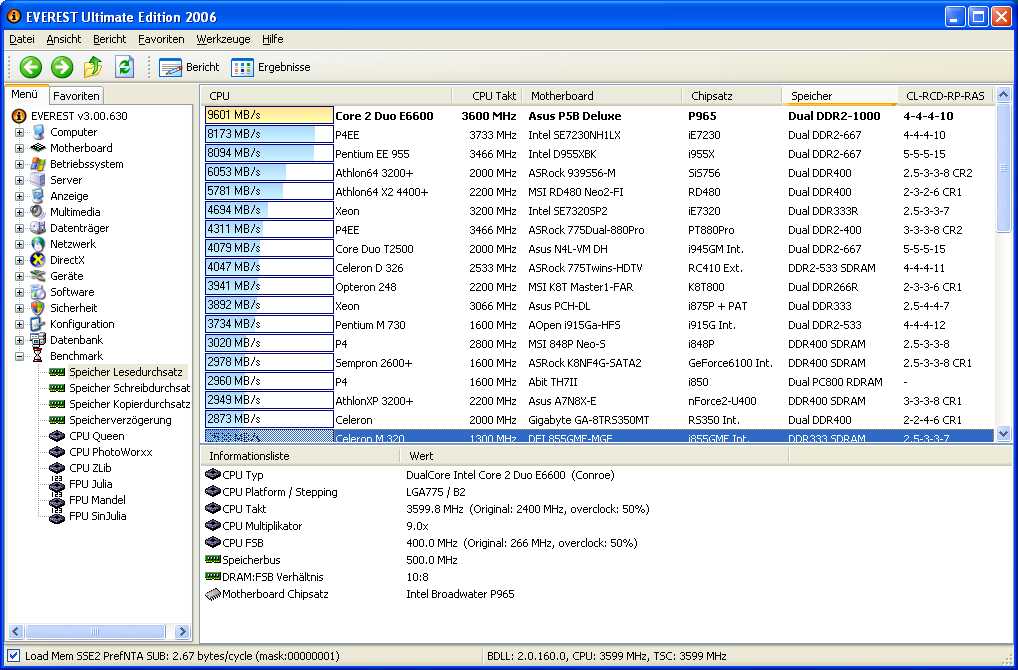Click the Netzwerk globe icon
The height and width of the screenshot is (670, 1018).
[x=38, y=244]
